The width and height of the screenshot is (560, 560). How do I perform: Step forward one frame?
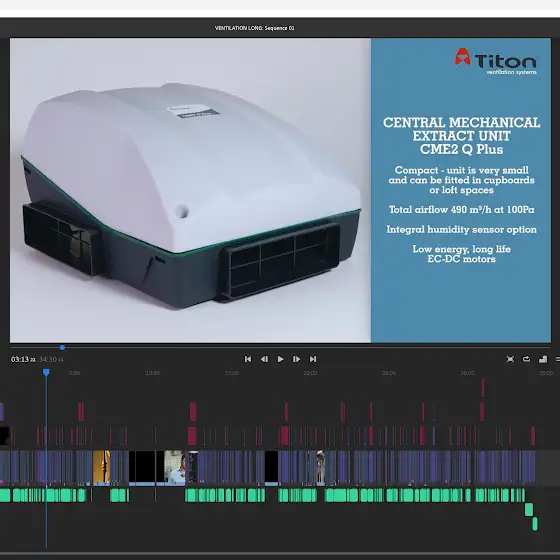(x=296, y=359)
